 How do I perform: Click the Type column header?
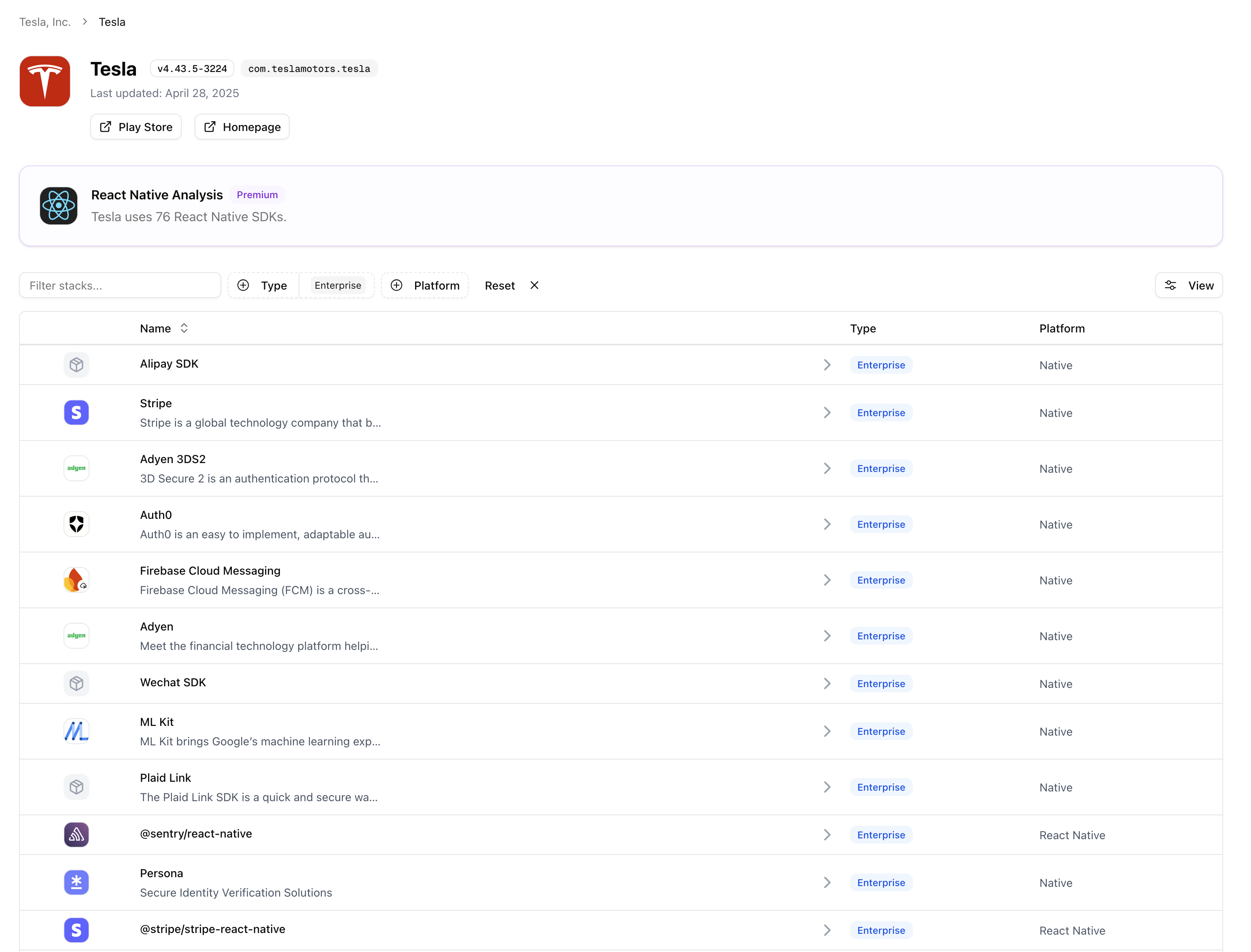863,329
